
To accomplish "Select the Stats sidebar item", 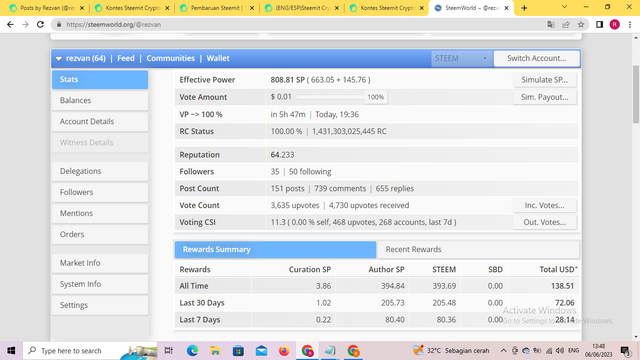I will (100, 80).
